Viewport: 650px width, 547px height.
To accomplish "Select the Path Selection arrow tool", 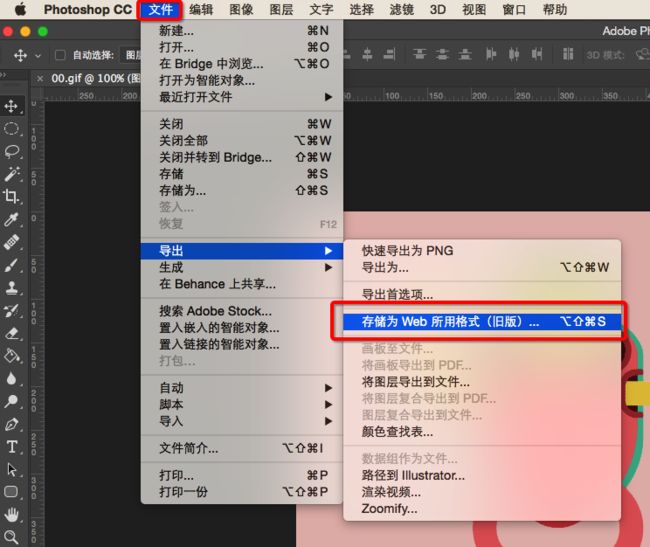I will 11,470.
